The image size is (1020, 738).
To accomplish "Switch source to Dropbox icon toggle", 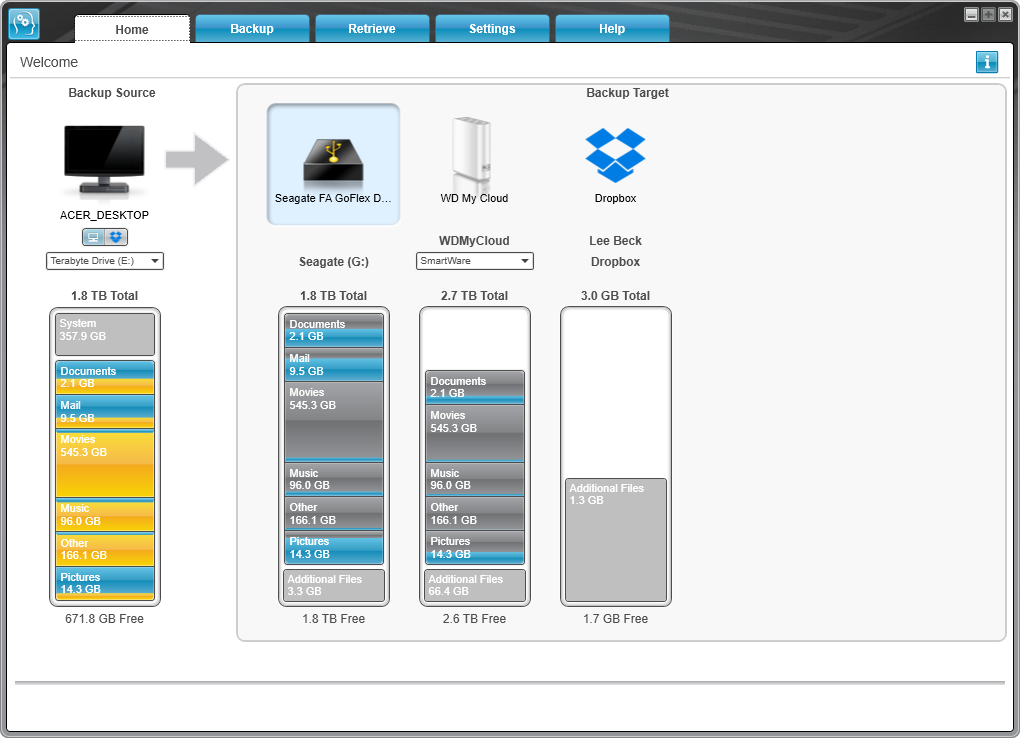I will coord(116,237).
